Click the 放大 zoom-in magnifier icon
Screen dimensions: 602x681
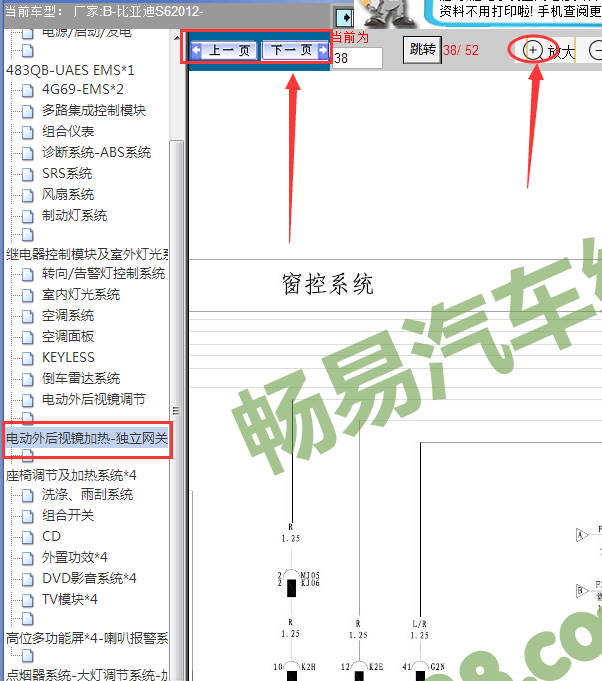(x=533, y=50)
